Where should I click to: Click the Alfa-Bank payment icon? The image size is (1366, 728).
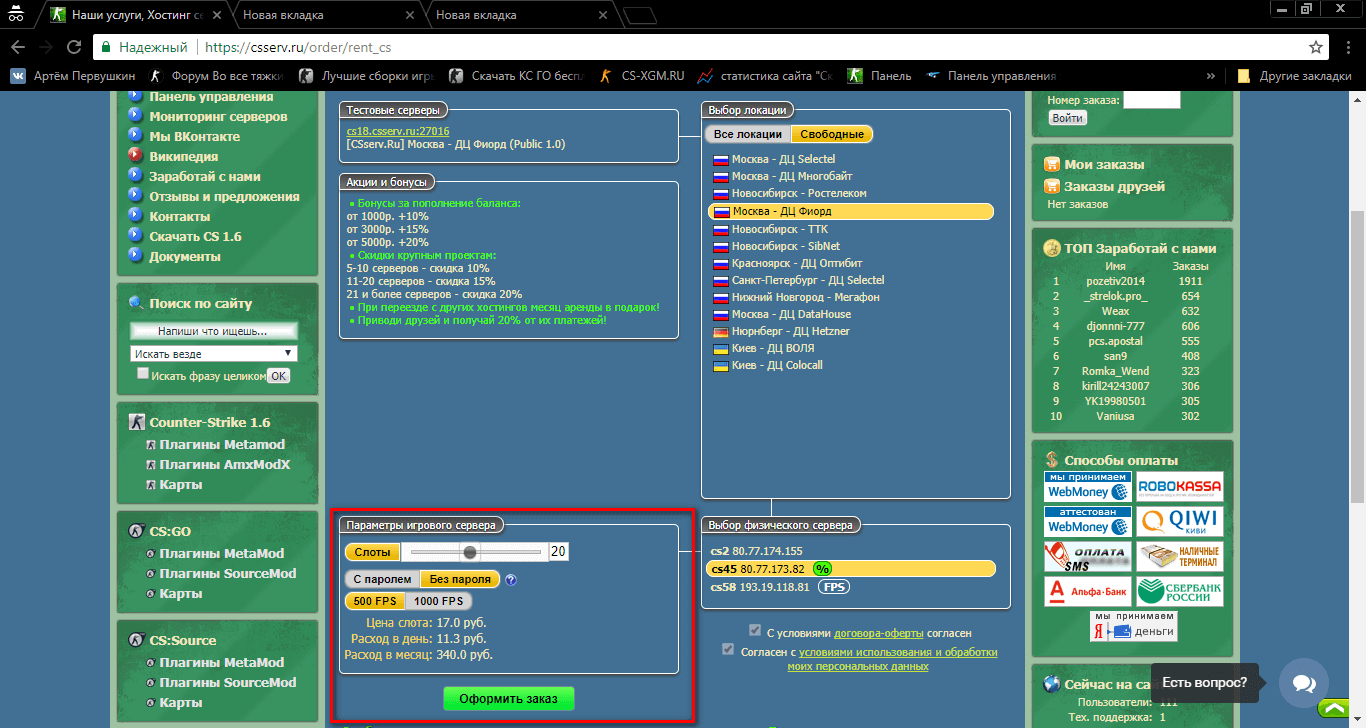[x=1088, y=591]
